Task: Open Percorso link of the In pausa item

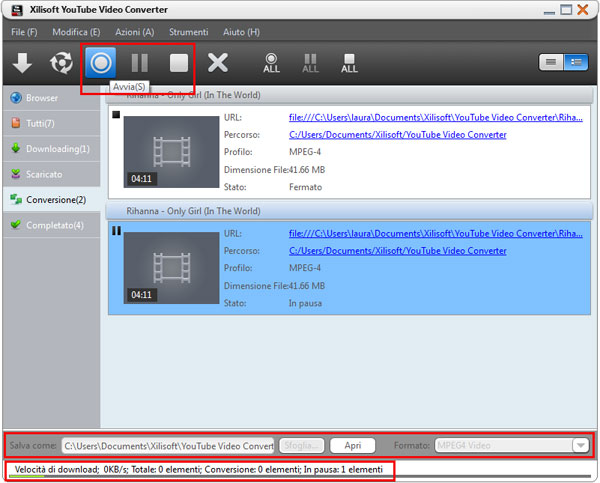Action: (x=398, y=251)
